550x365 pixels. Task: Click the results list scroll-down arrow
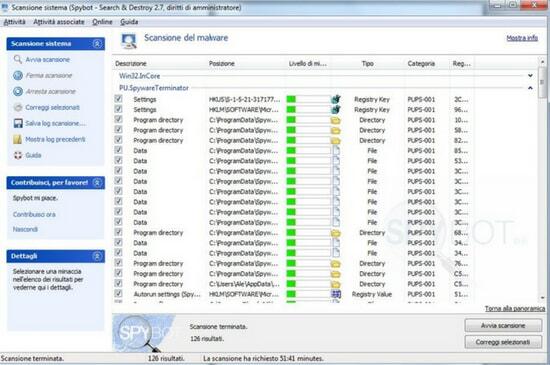(x=542, y=298)
